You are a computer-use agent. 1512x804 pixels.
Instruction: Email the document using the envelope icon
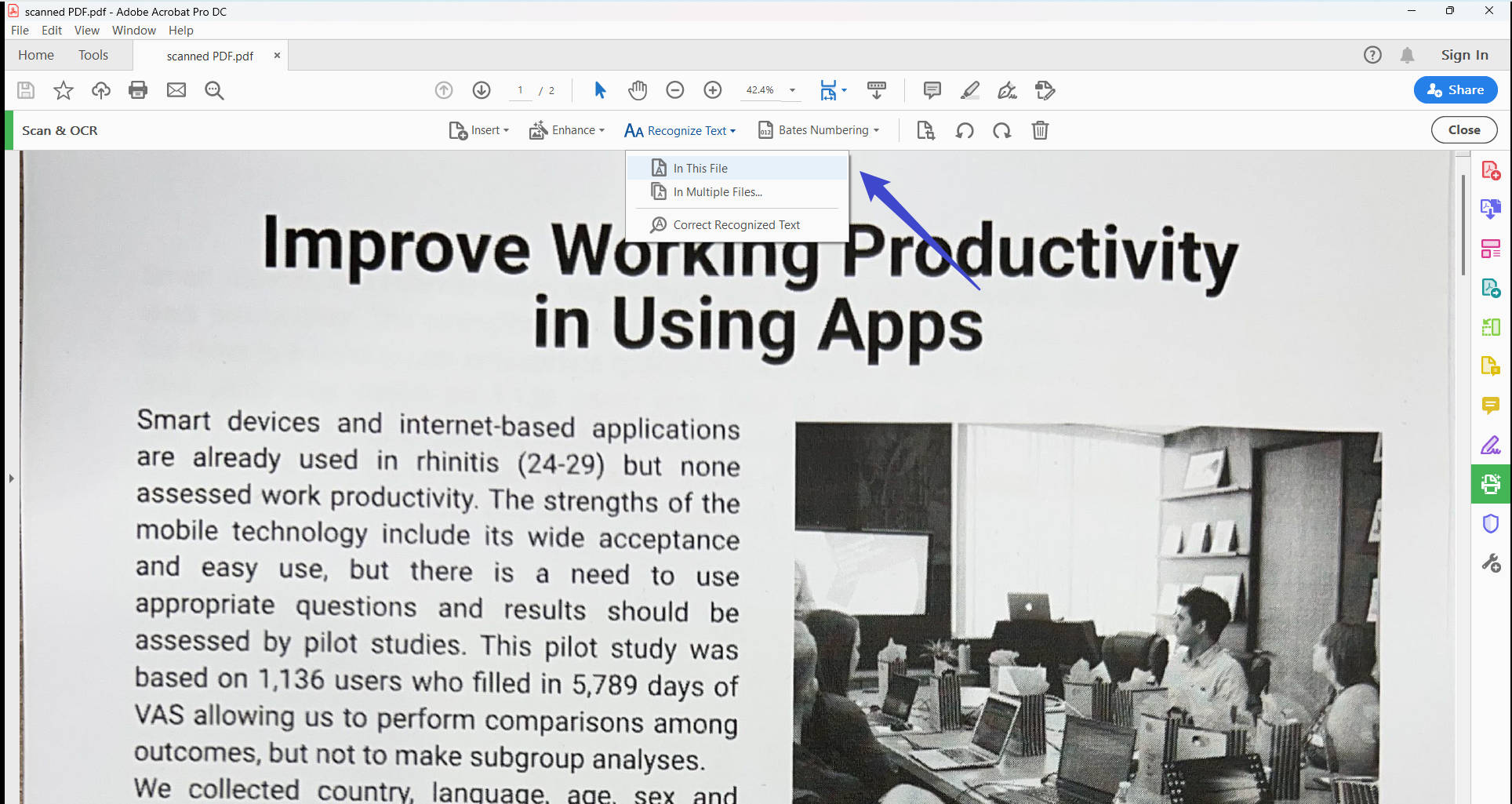point(176,89)
